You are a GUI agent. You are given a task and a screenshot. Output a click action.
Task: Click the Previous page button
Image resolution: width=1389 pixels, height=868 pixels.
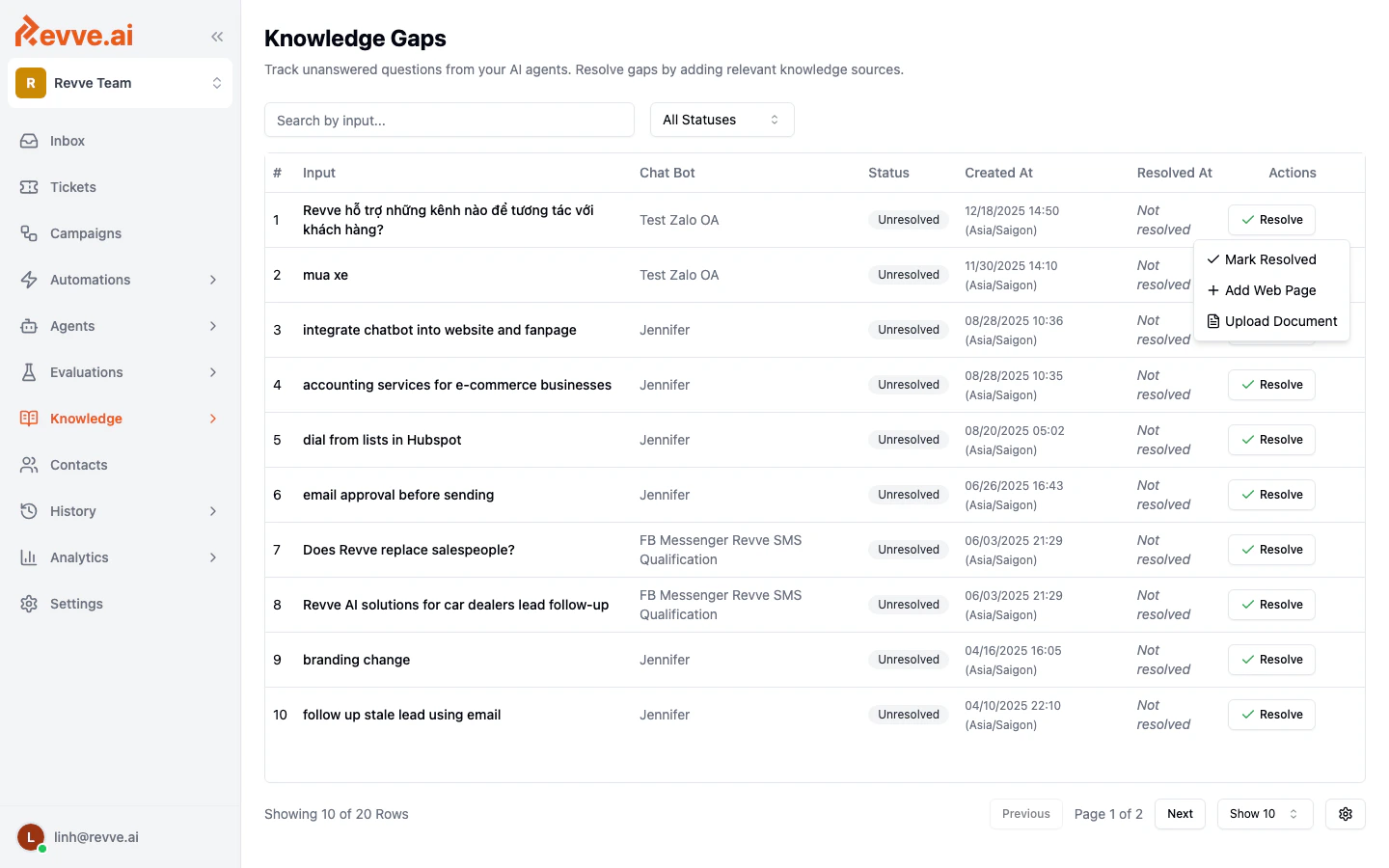click(1025, 814)
